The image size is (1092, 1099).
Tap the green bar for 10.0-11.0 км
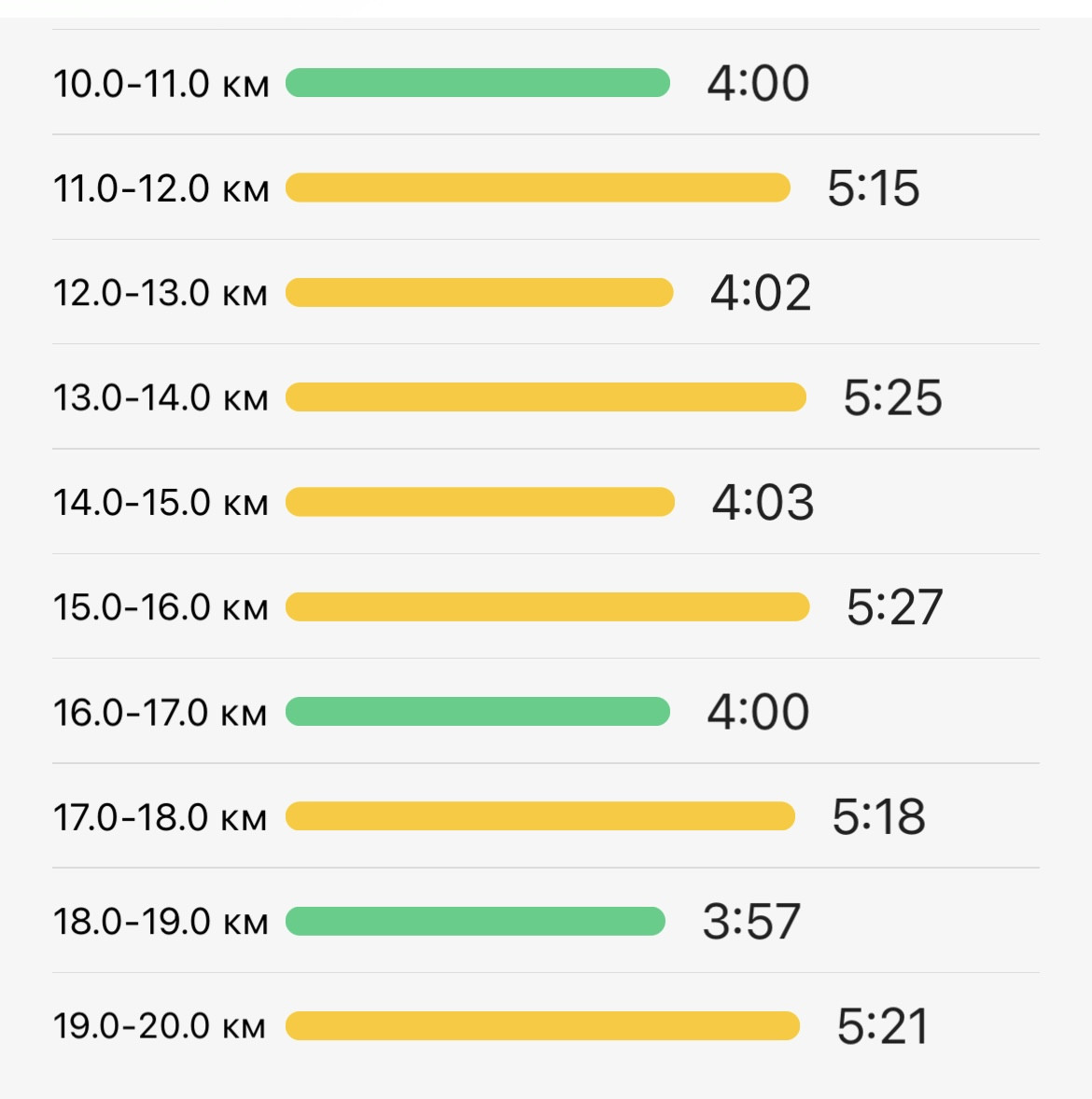[478, 83]
